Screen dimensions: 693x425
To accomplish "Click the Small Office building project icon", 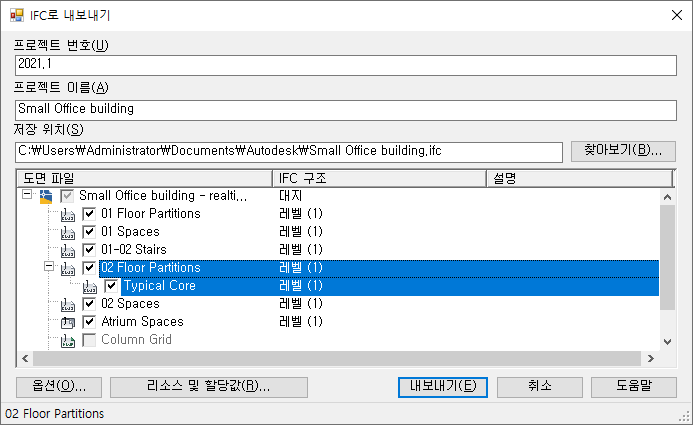I will 45,196.
